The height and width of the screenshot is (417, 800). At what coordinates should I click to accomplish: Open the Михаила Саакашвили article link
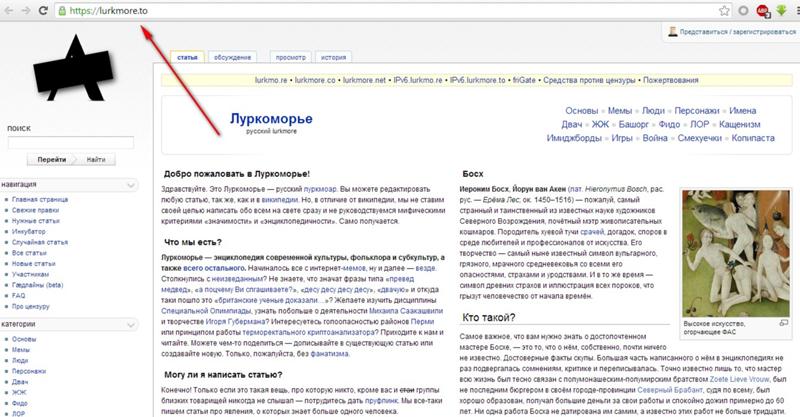click(406, 311)
